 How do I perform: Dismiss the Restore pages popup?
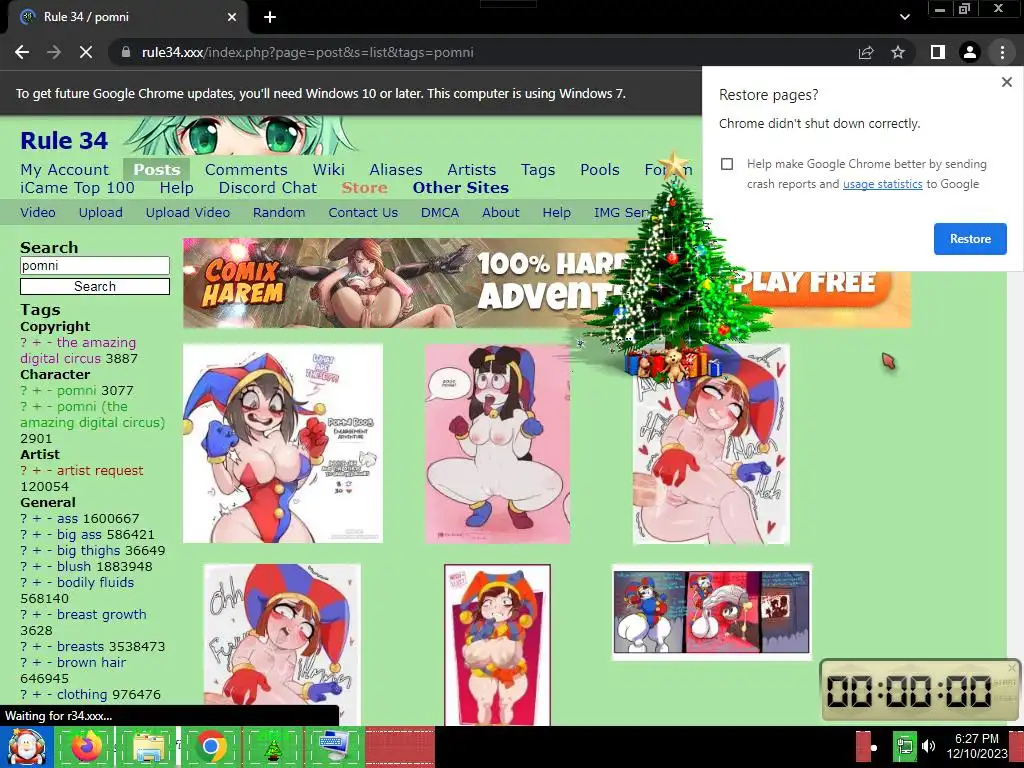pyautogui.click(x=1006, y=82)
